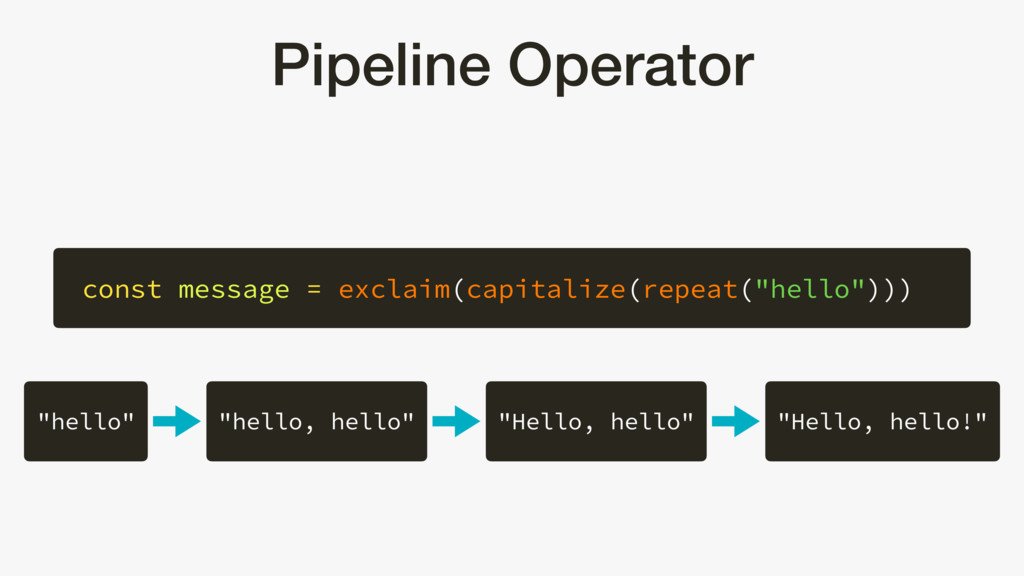This screenshot has width=1024, height=576.
Task: Select the capitalized "Hello, hello" box without exclamation
Action: click(x=596, y=421)
